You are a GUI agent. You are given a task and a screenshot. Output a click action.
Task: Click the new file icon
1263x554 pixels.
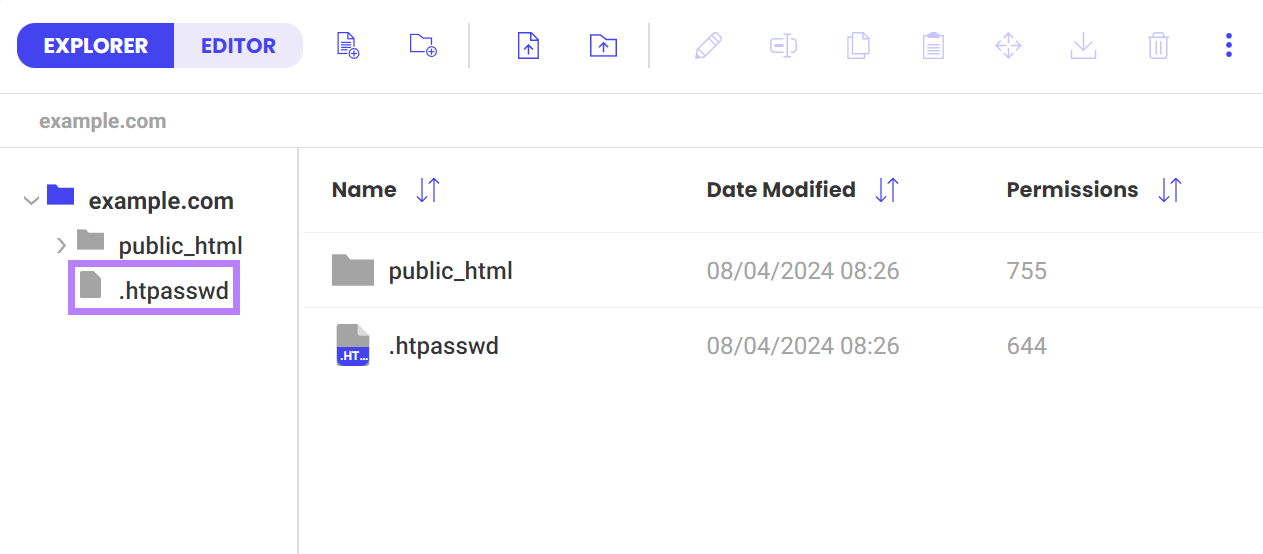coord(347,45)
